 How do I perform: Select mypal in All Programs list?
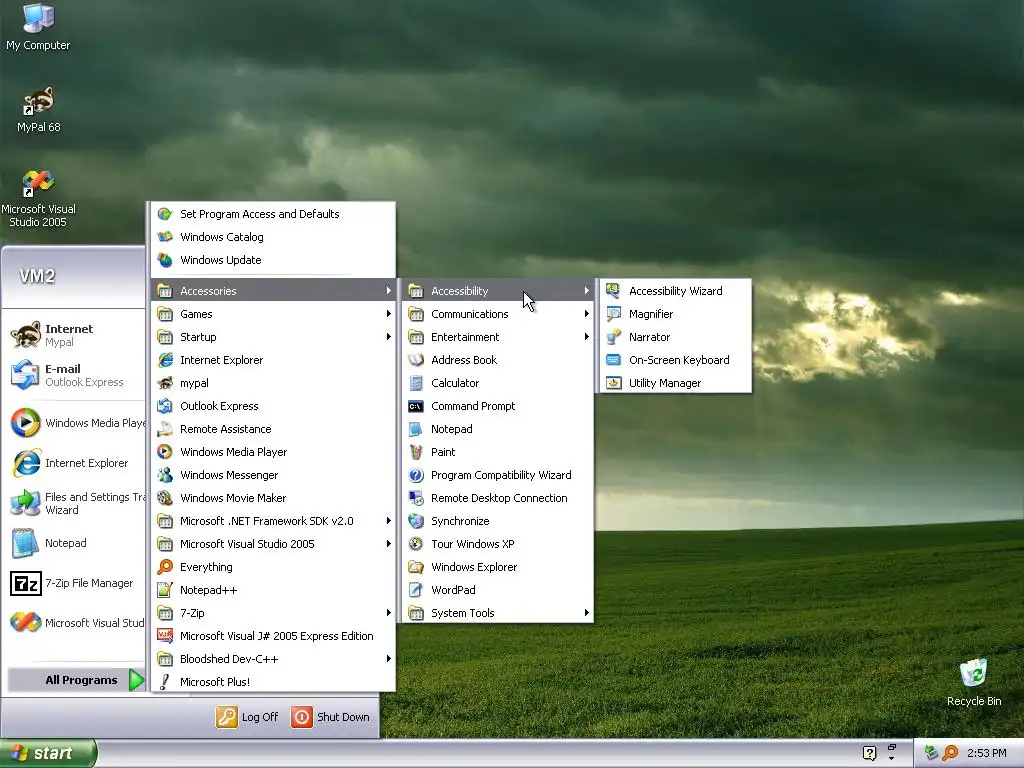[x=273, y=383]
